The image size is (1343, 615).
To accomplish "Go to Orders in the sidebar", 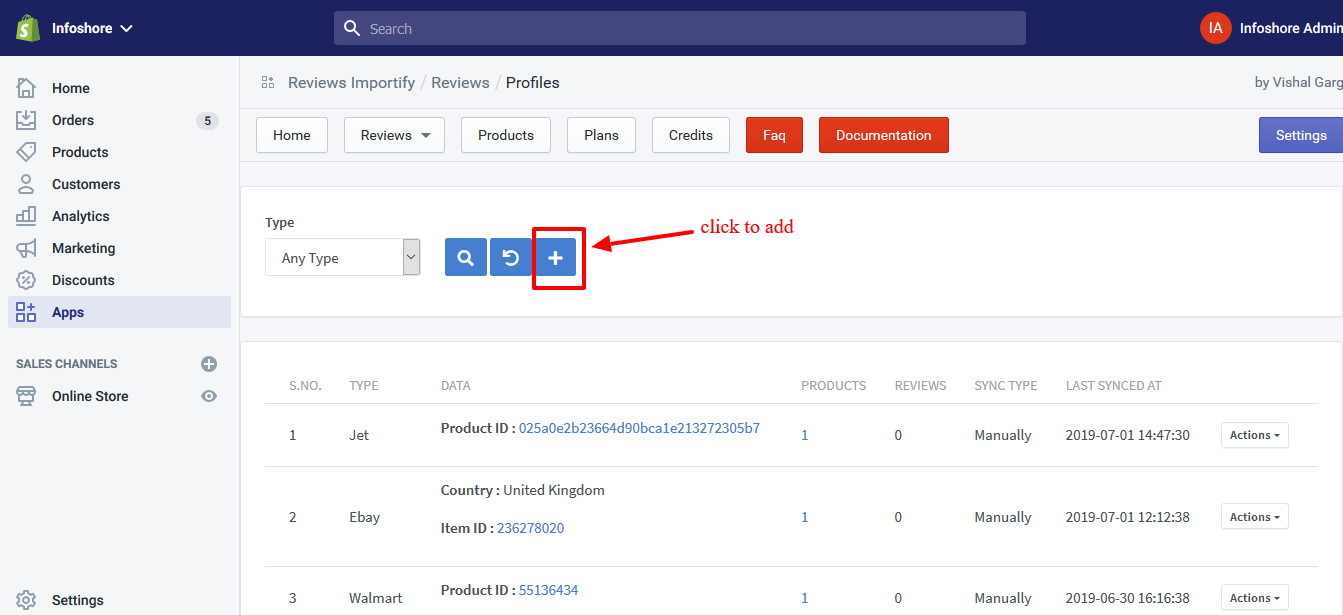I will pyautogui.click(x=73, y=120).
